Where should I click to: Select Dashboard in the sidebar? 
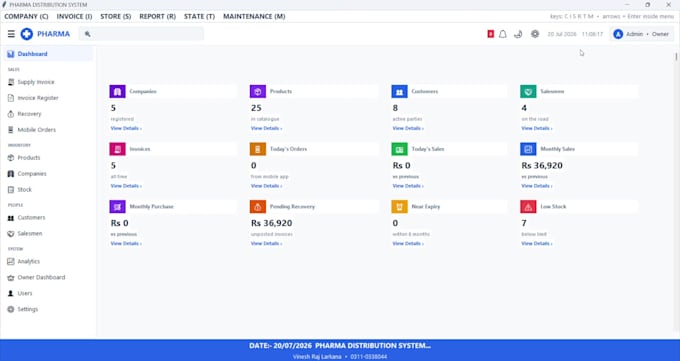point(47,54)
